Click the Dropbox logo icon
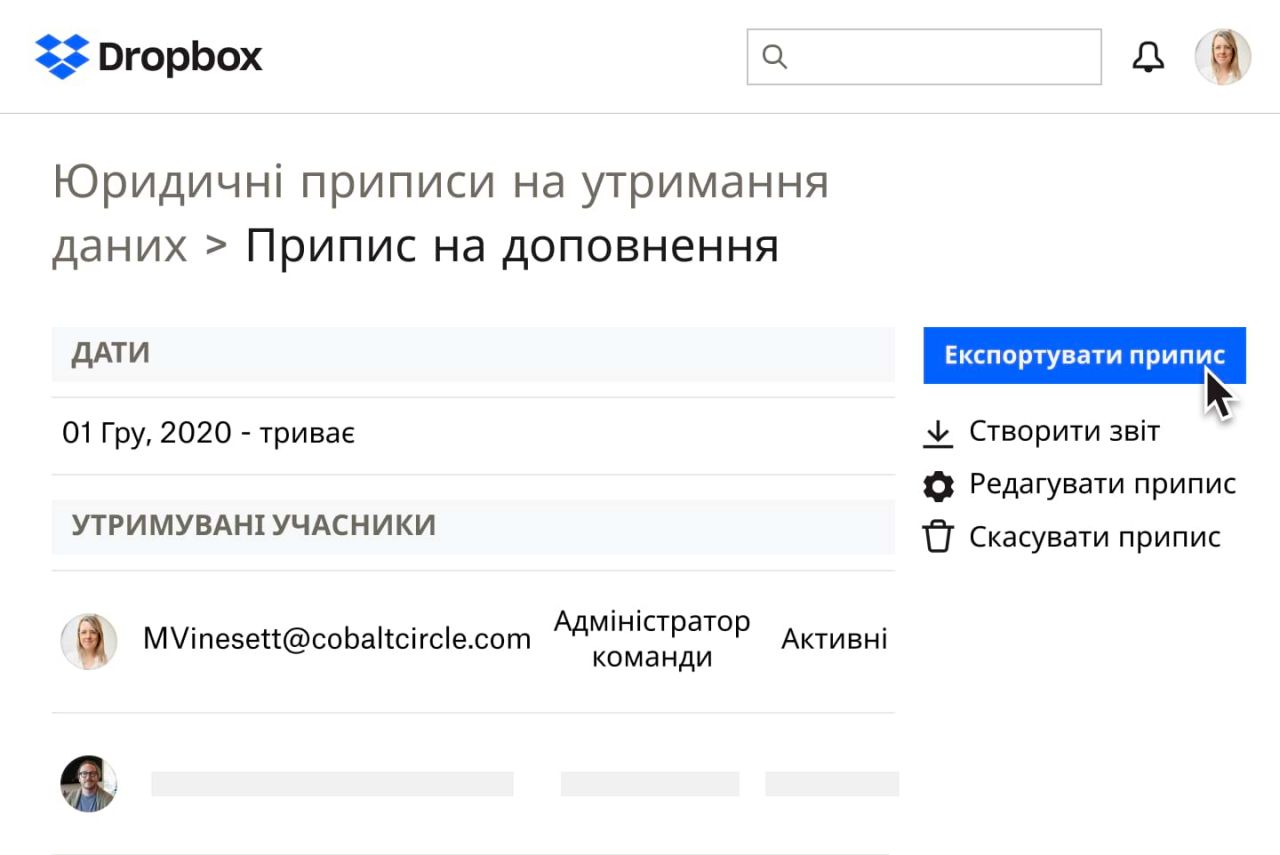This screenshot has width=1280, height=855. coord(62,55)
